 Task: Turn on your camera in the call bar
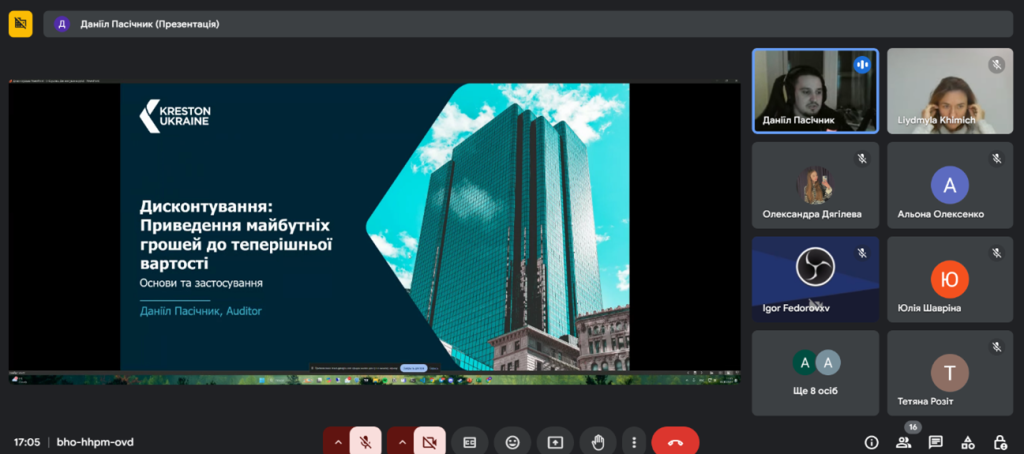click(429, 442)
